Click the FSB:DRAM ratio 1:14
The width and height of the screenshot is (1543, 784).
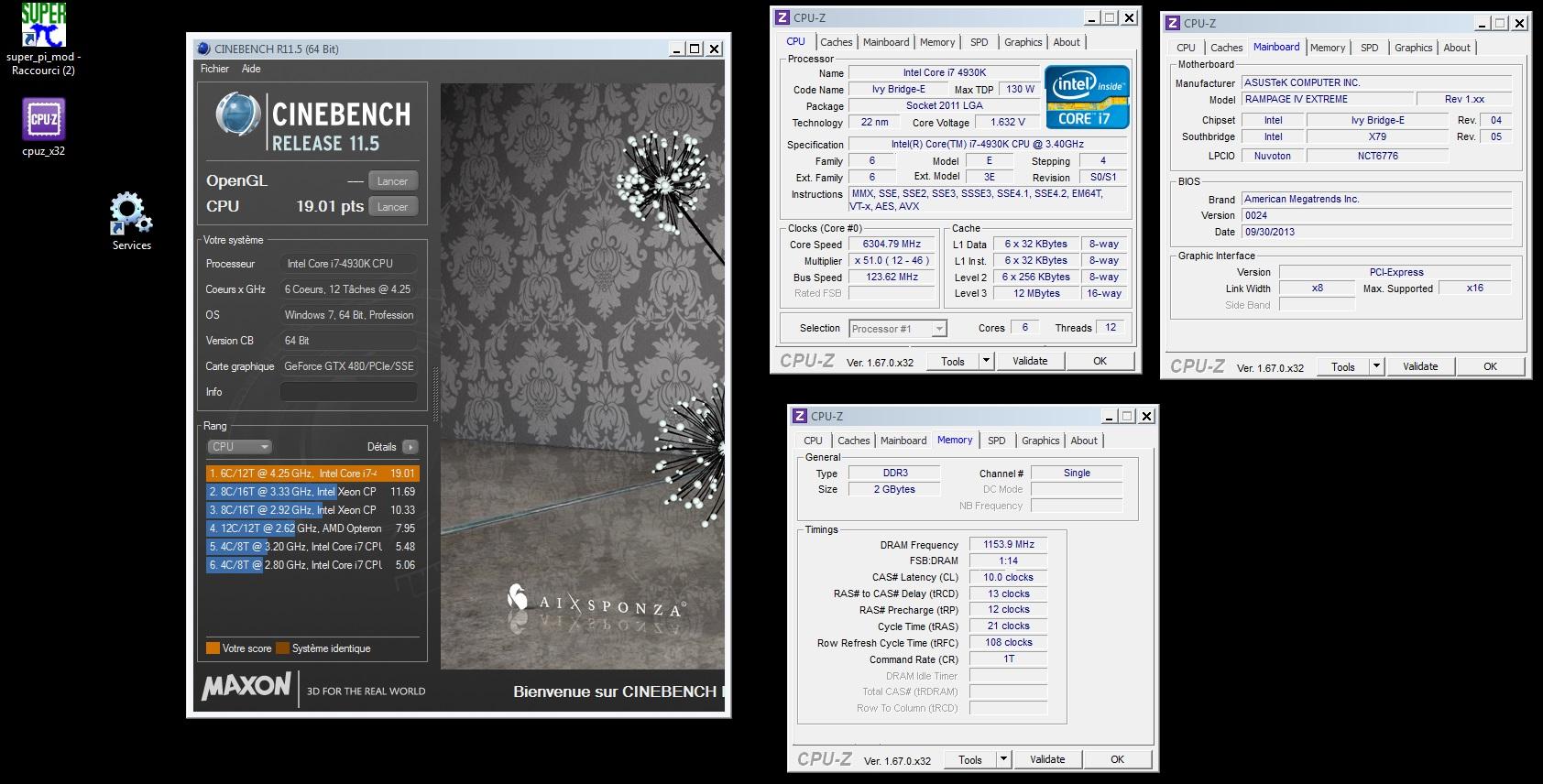point(1009,561)
